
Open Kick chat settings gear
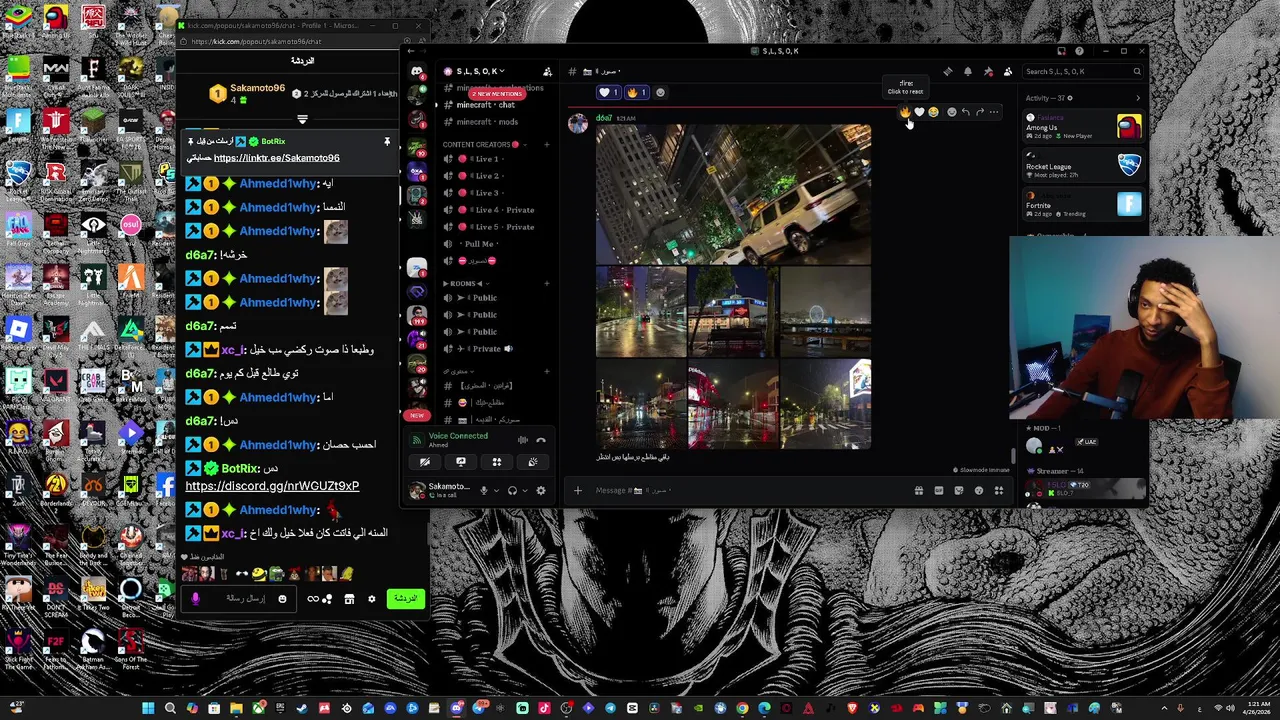pyautogui.click(x=371, y=599)
